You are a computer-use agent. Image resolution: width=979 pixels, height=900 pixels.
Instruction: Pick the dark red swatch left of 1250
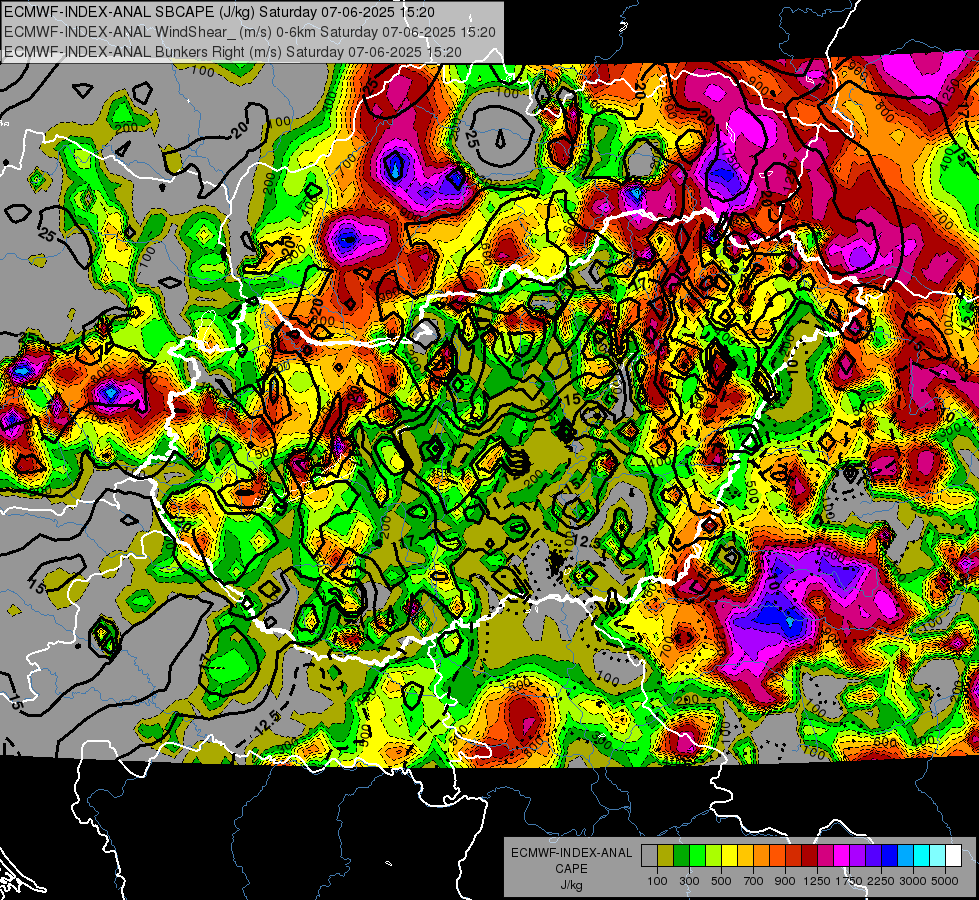point(810,856)
